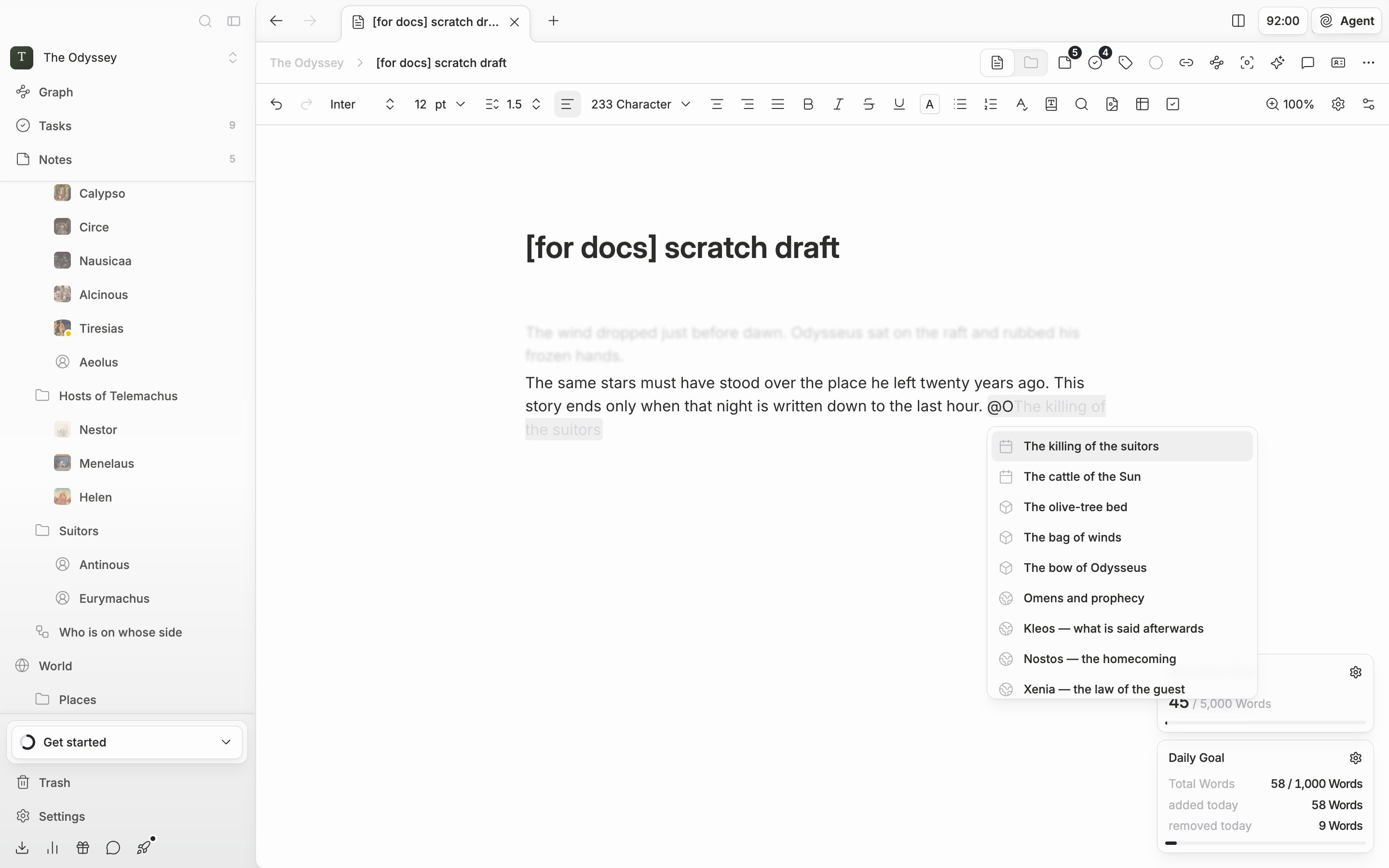The image size is (1389, 868).
Task: Click the clear formatting icon
Action: 1021,104
